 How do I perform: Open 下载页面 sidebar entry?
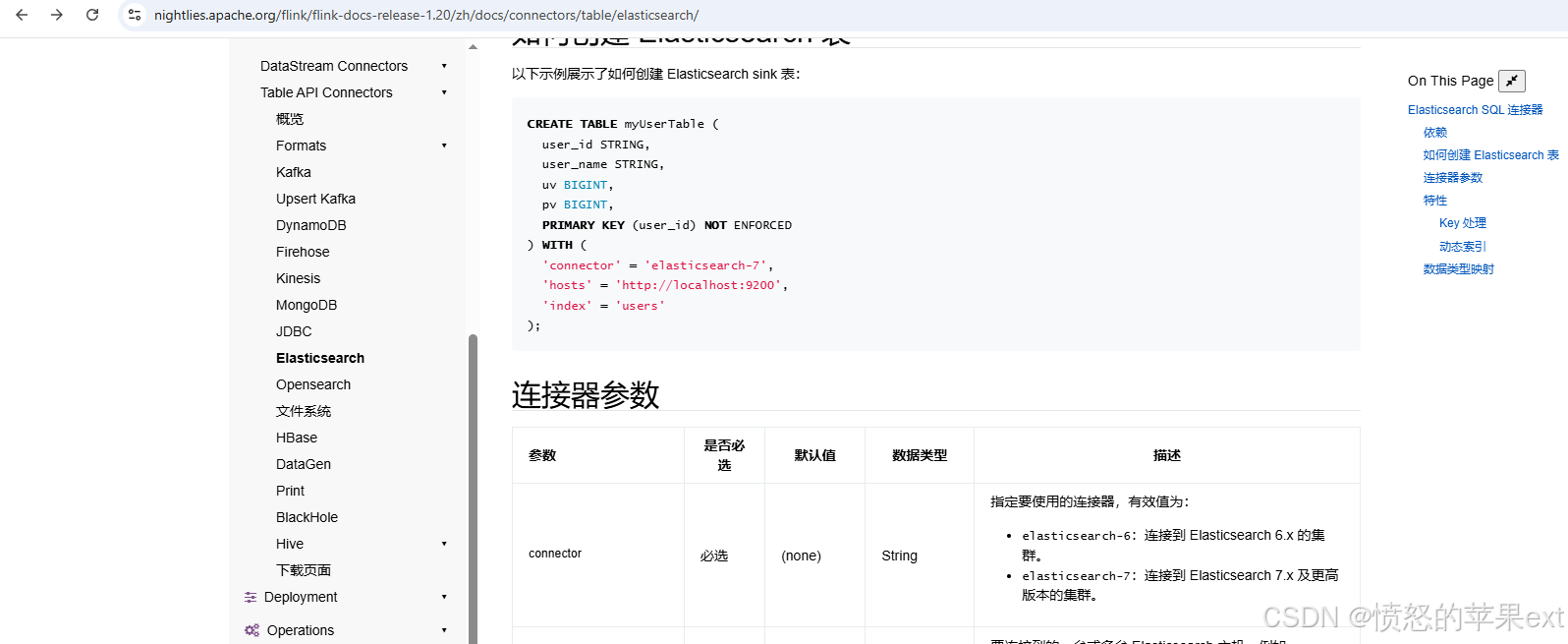tap(304, 570)
